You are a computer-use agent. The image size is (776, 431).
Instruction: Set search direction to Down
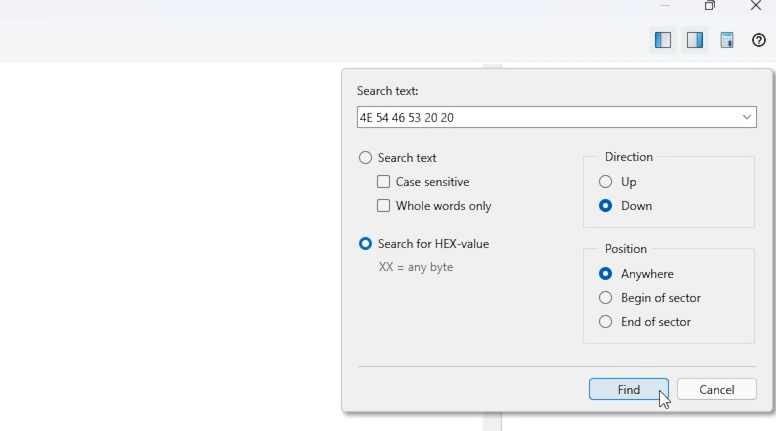coord(605,205)
